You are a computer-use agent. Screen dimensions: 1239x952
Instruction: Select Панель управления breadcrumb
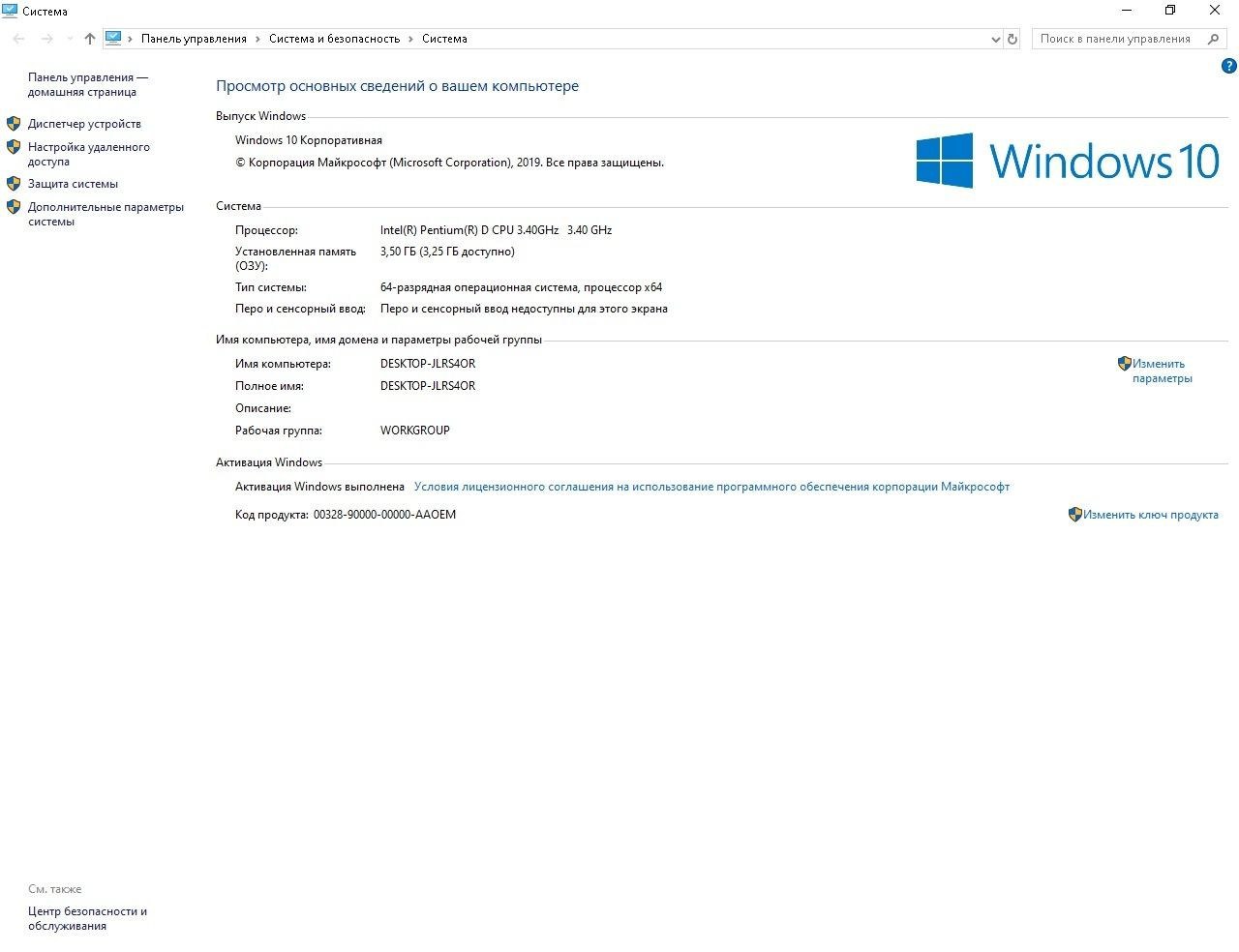tap(194, 39)
